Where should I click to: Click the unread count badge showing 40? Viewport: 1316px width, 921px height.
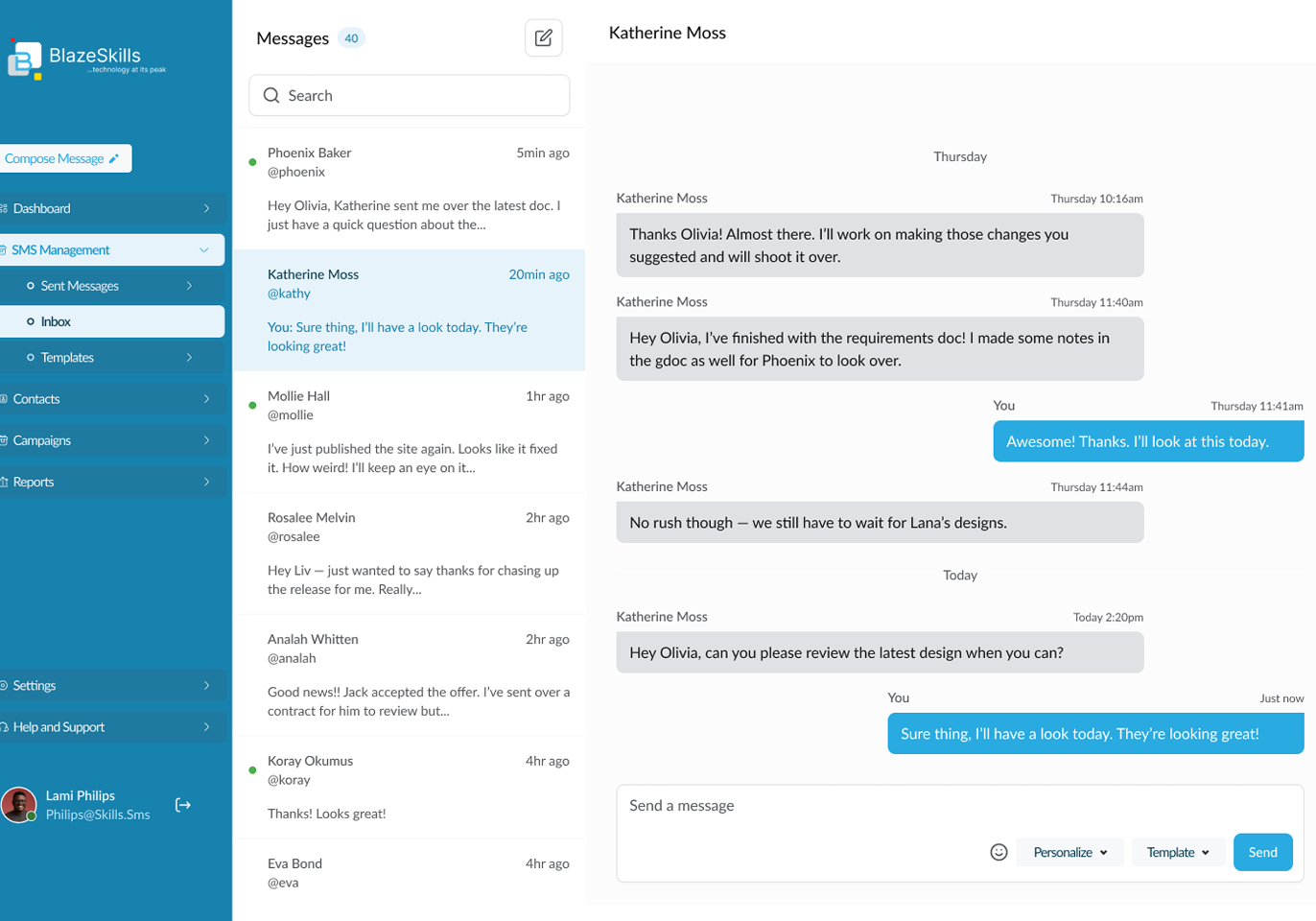pos(351,38)
